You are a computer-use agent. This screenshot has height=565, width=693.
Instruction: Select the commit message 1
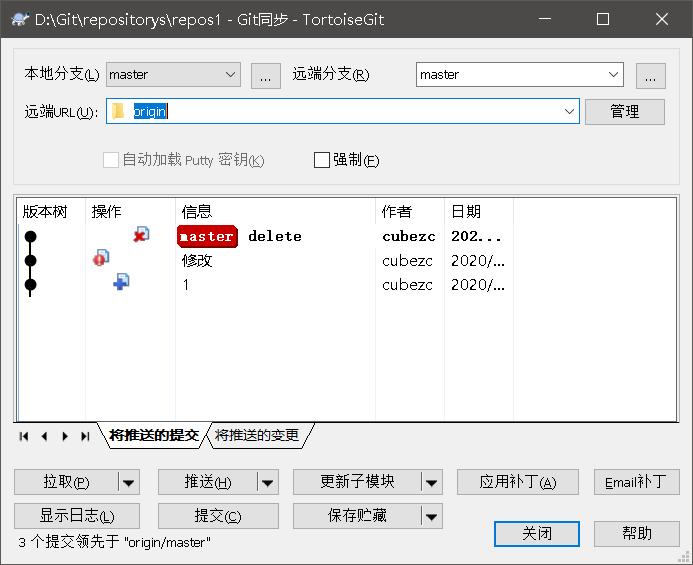click(186, 285)
